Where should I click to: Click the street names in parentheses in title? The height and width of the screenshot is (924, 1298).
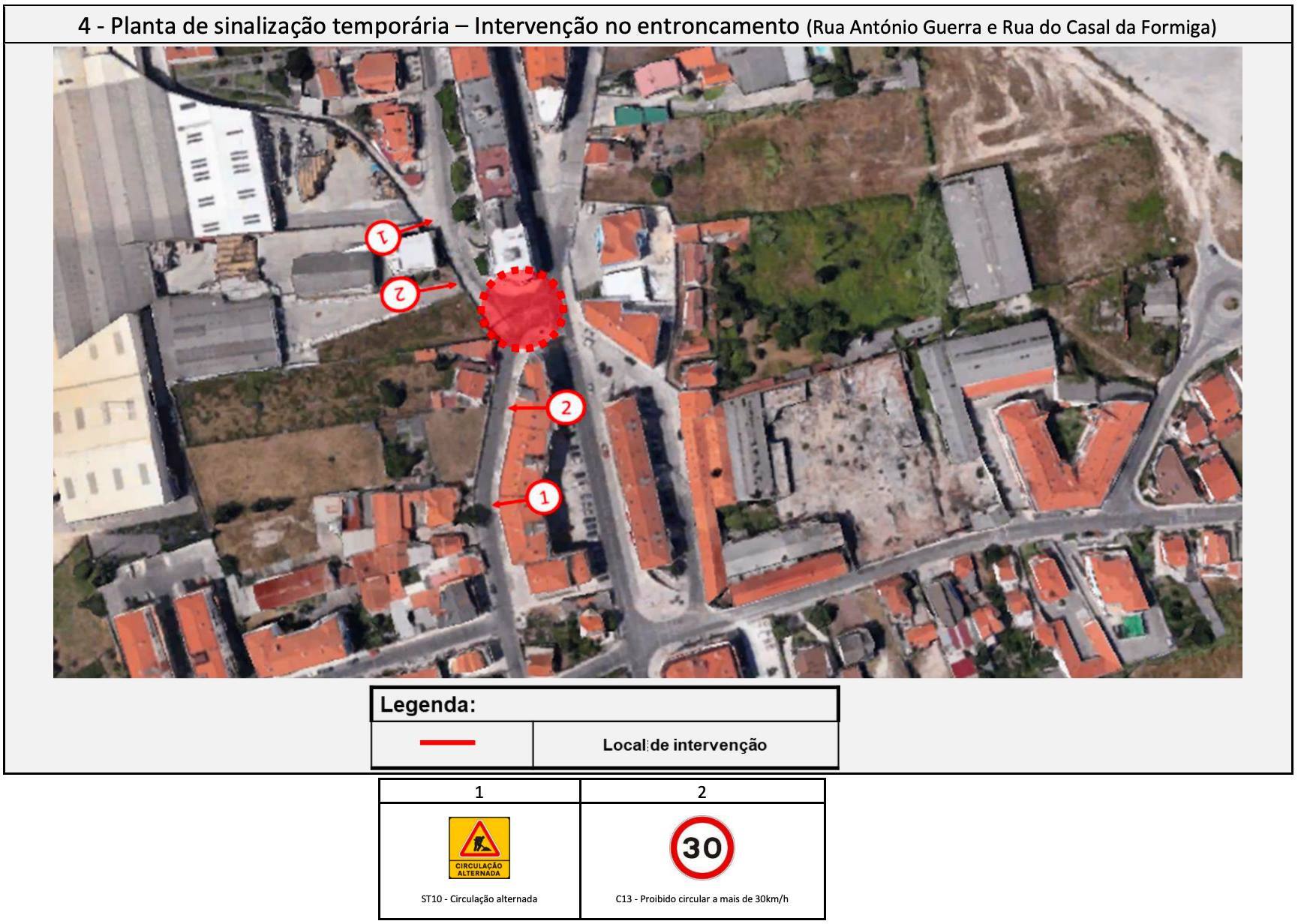pyautogui.click(x=1011, y=28)
